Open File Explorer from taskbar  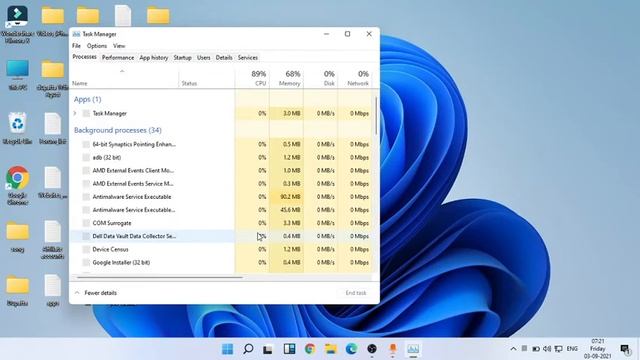click(331, 349)
